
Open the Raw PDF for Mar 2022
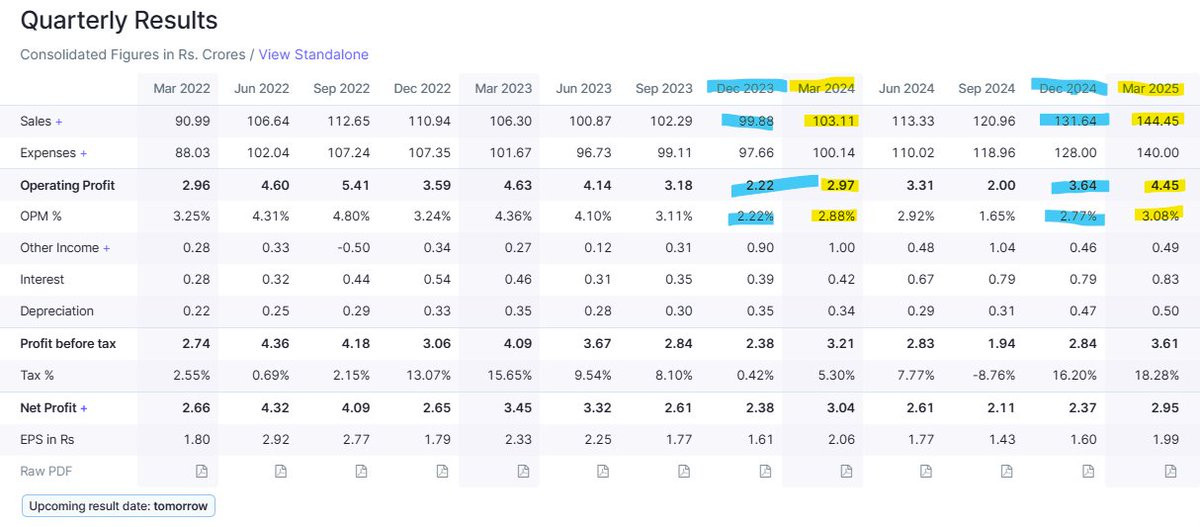pyautogui.click(x=199, y=471)
